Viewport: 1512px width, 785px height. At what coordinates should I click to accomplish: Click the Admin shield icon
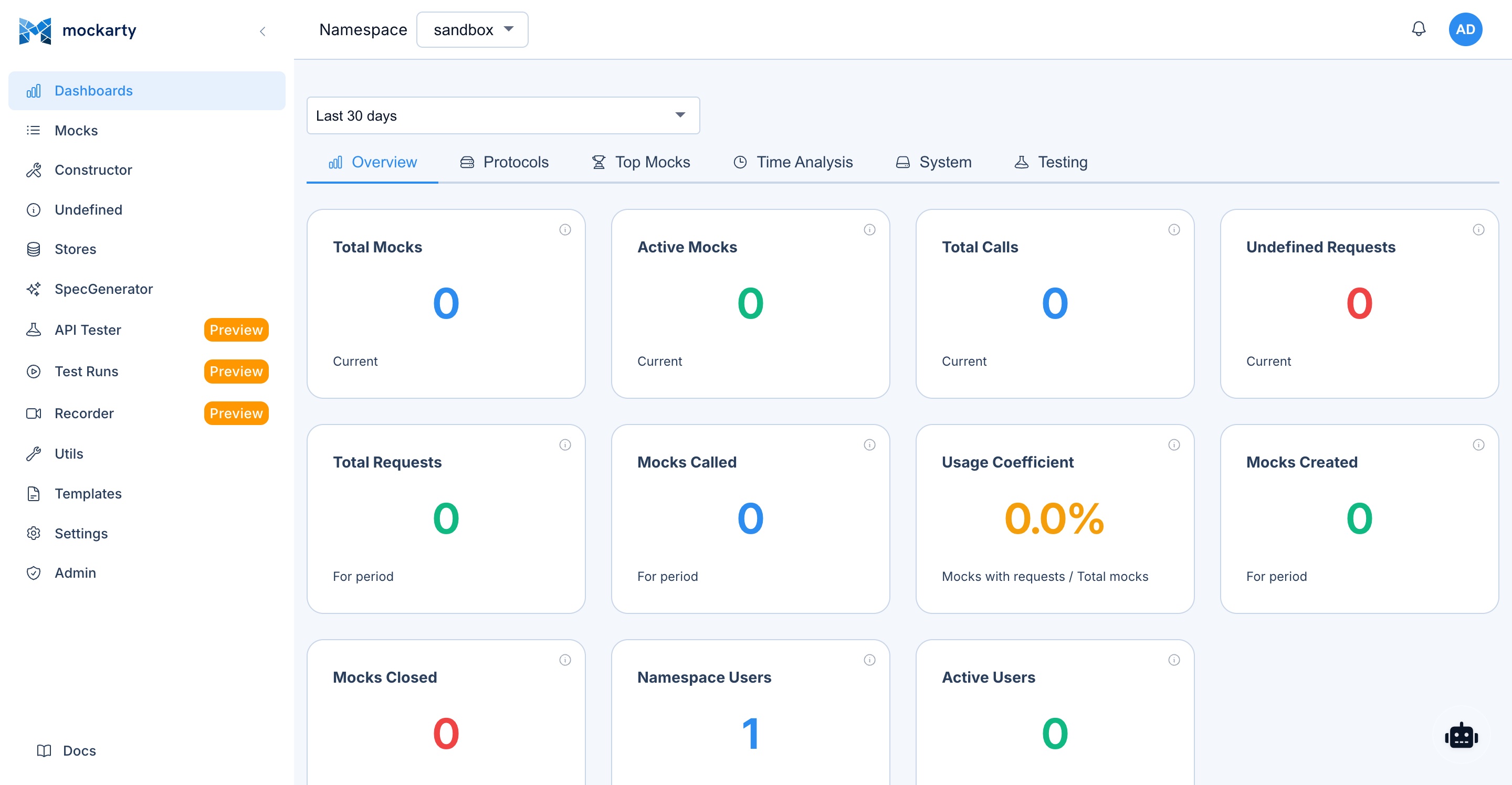tap(34, 573)
